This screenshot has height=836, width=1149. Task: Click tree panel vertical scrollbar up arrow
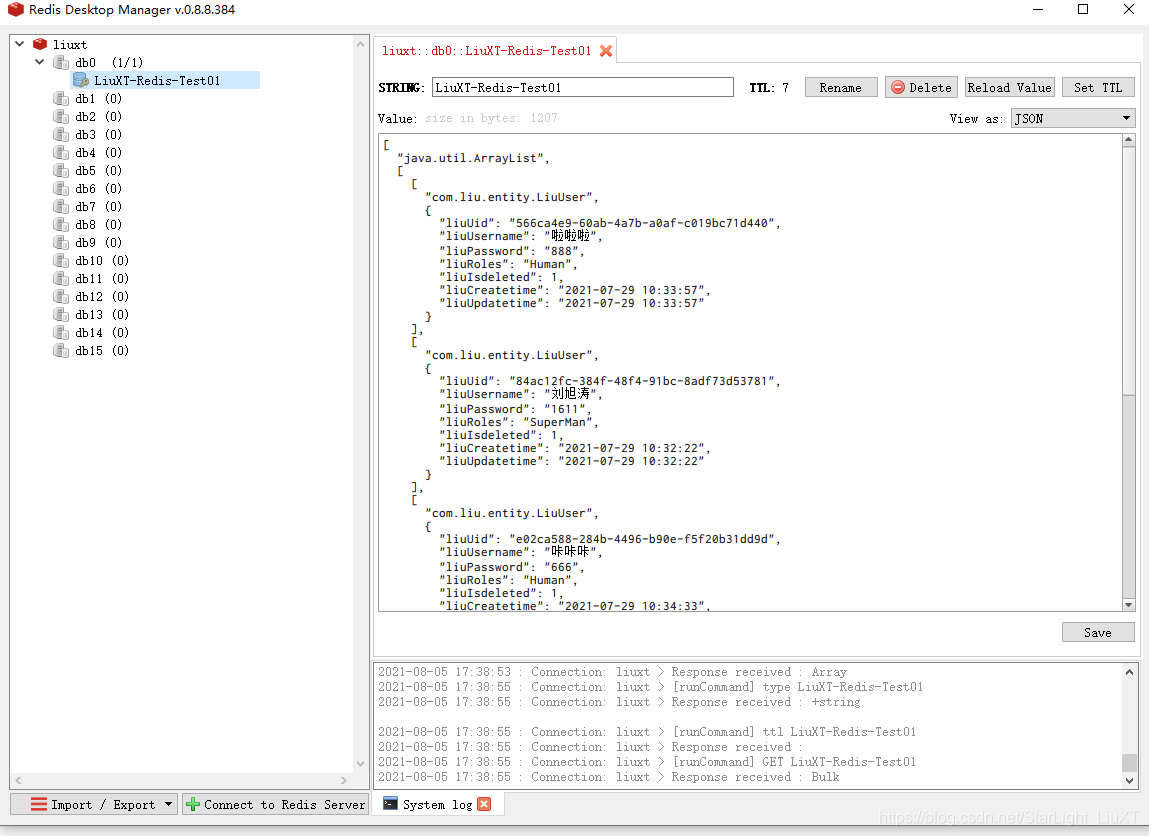coord(360,44)
